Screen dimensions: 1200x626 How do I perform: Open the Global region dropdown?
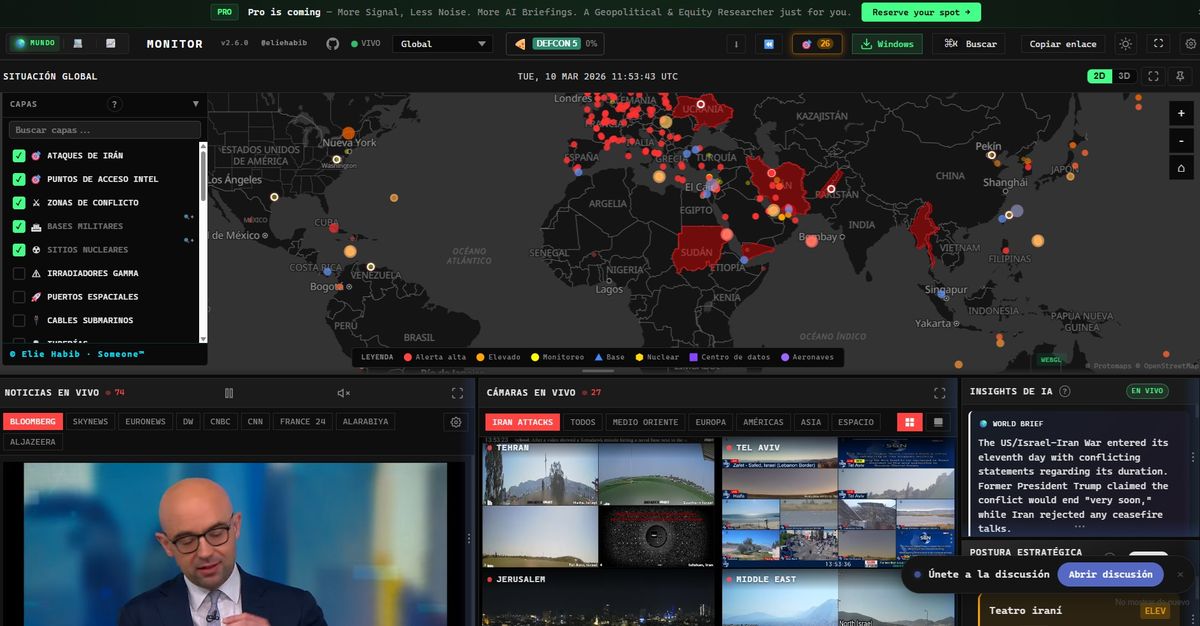pyautogui.click(x=442, y=43)
